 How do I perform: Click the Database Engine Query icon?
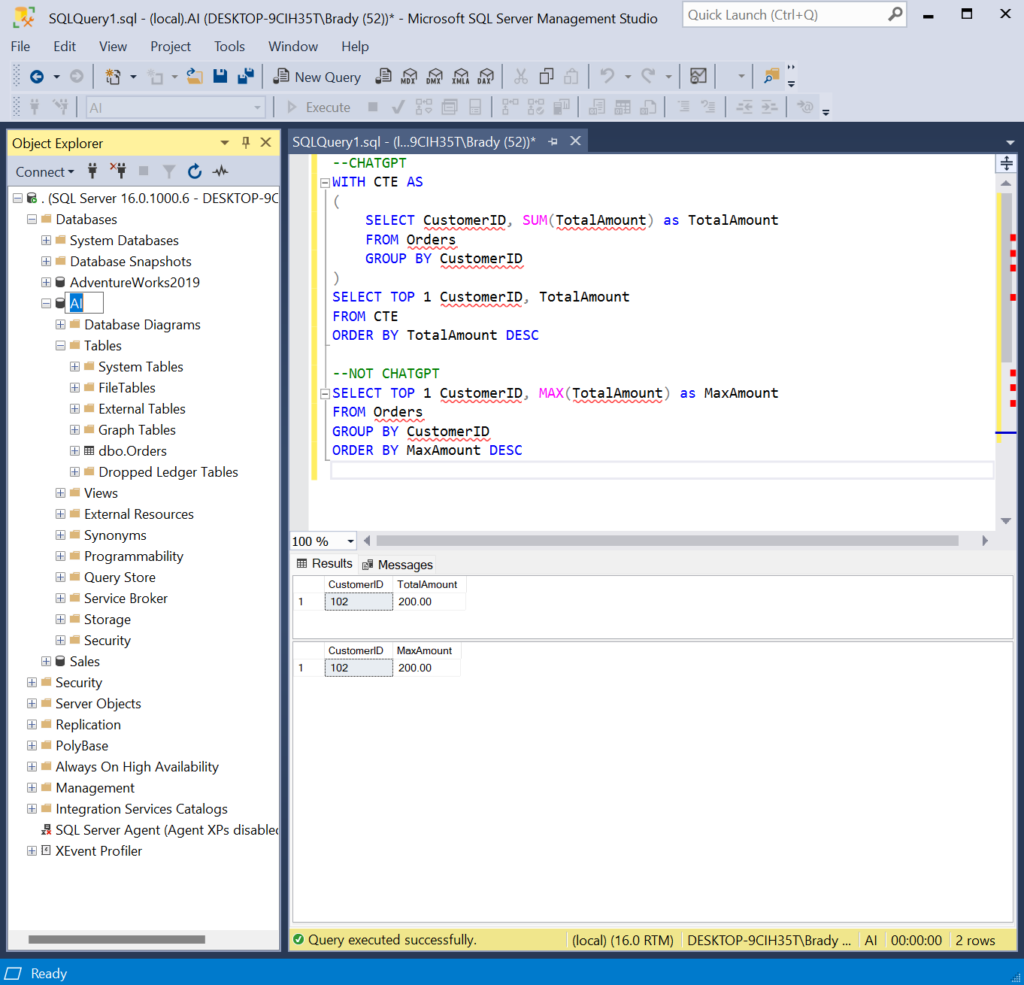(x=383, y=76)
